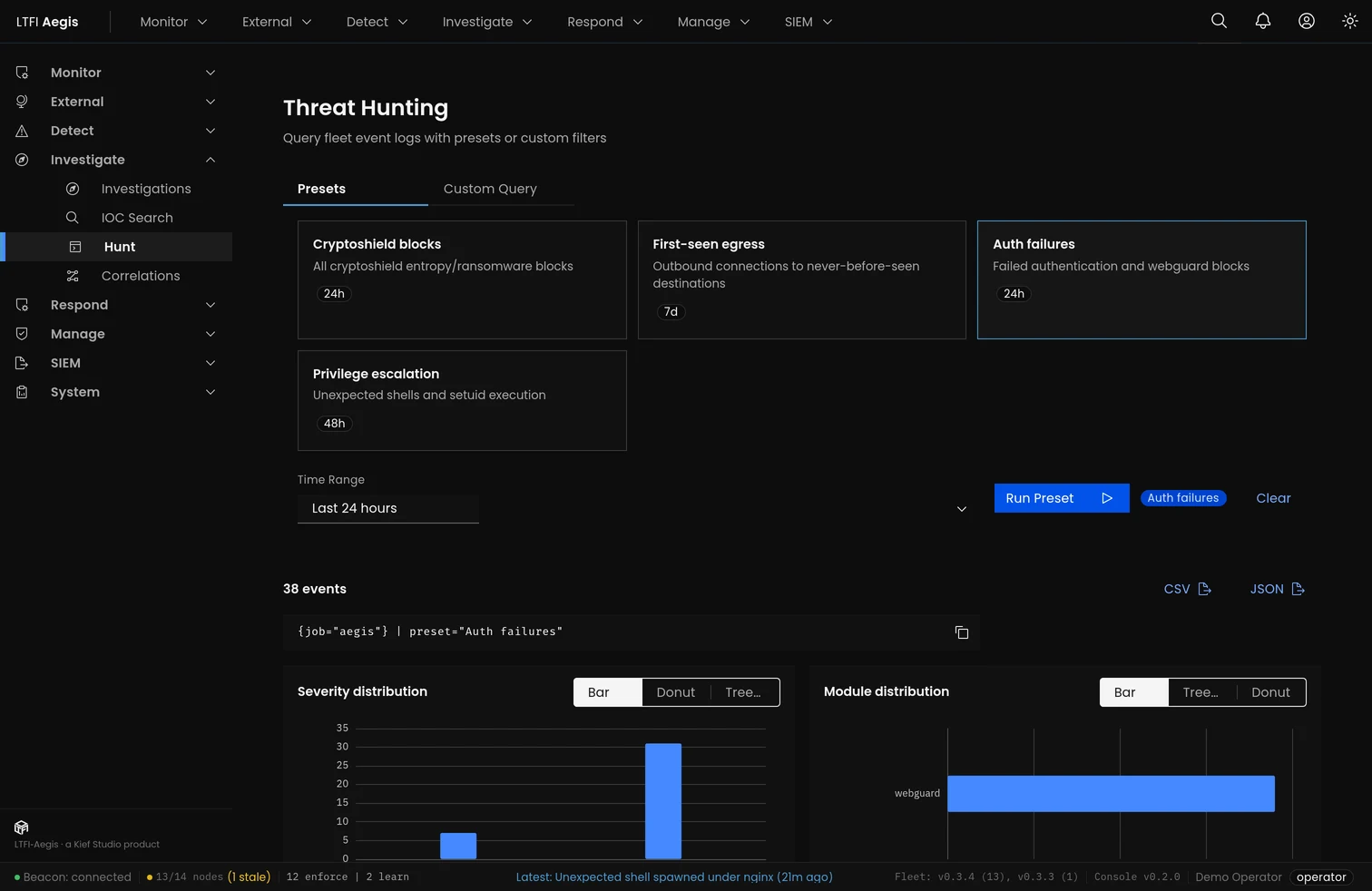
Task: Select the Hunt sidebar item
Action: coord(118,247)
